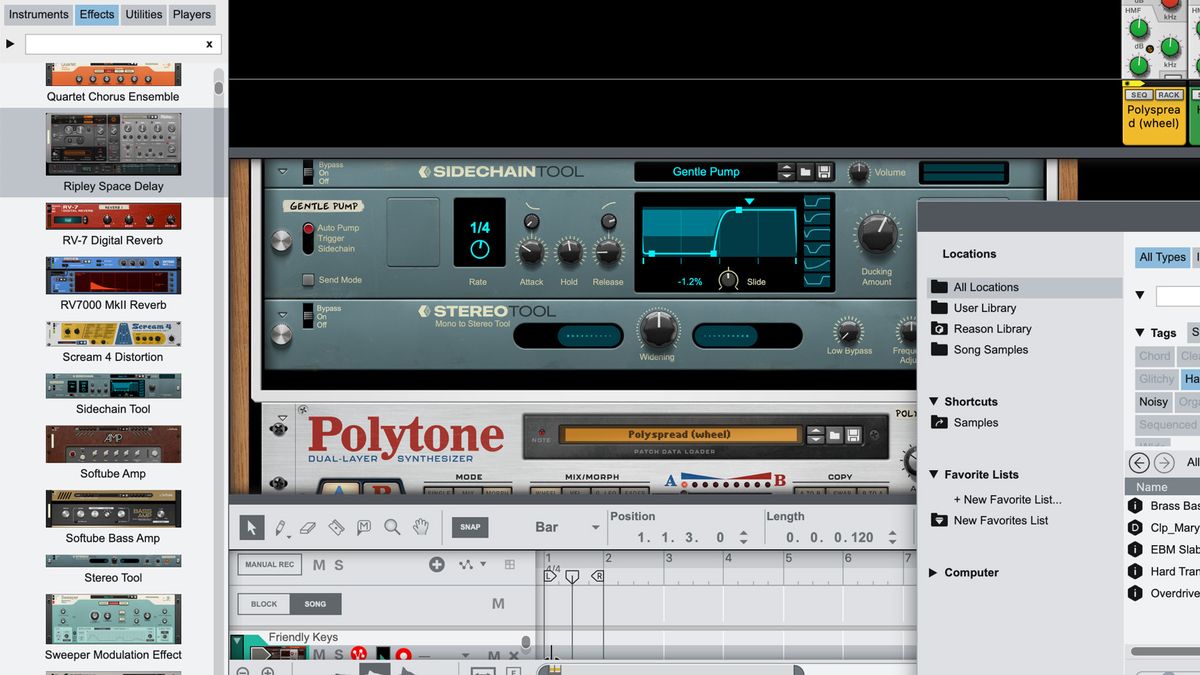
Task: Select the Magnifying glass zoom tool
Action: point(390,527)
